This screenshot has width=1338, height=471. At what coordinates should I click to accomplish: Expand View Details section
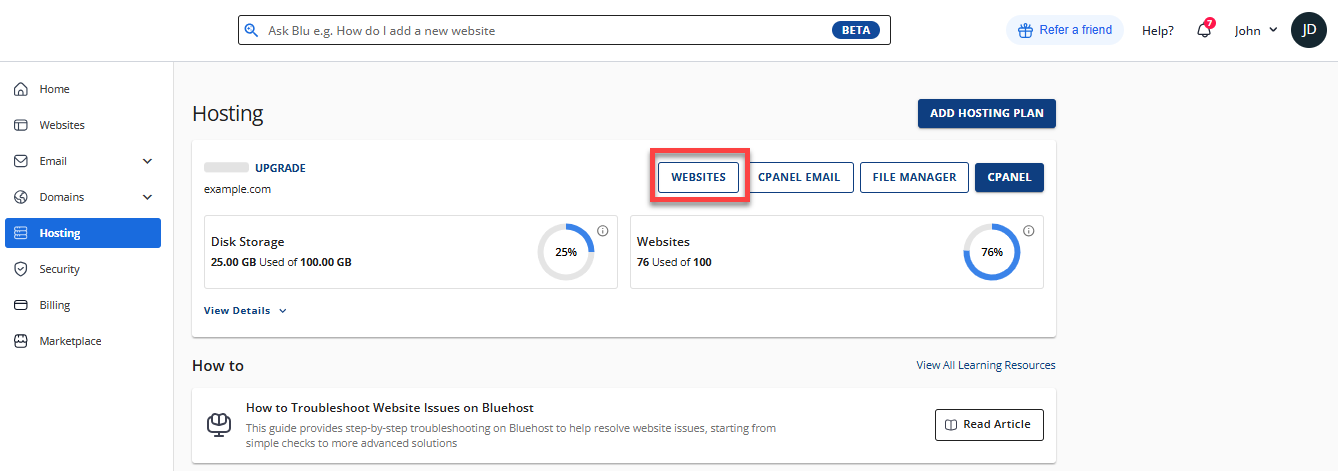pos(245,311)
